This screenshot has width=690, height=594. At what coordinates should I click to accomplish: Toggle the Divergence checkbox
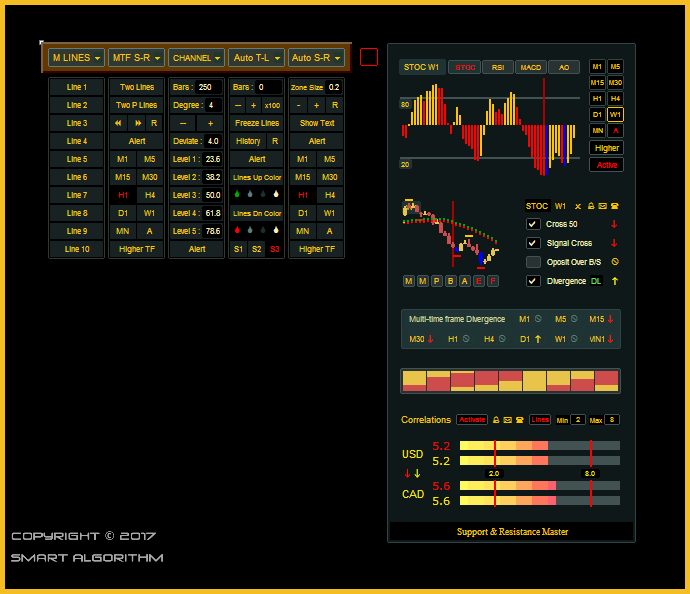click(534, 281)
